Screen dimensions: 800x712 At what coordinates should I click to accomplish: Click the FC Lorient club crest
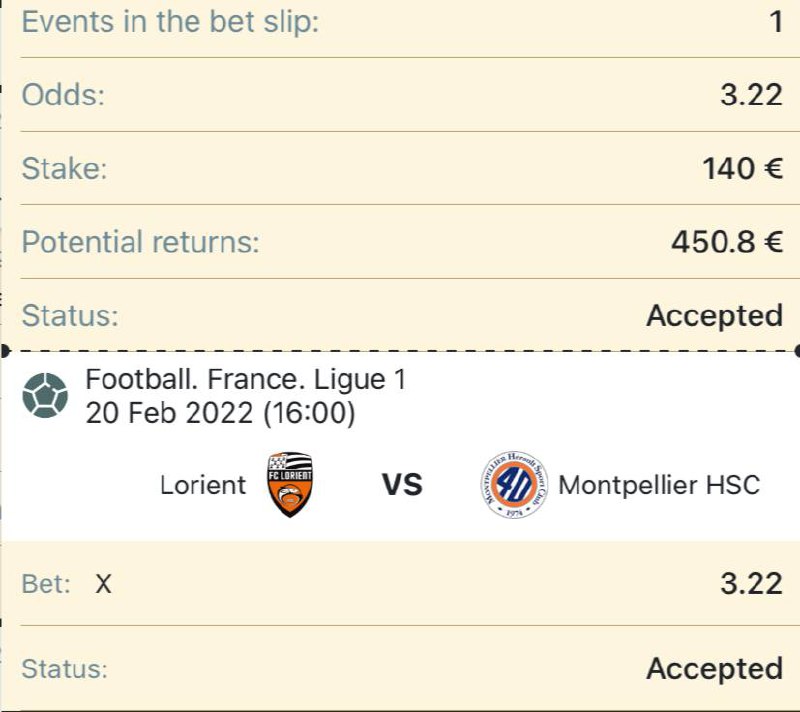(290, 485)
